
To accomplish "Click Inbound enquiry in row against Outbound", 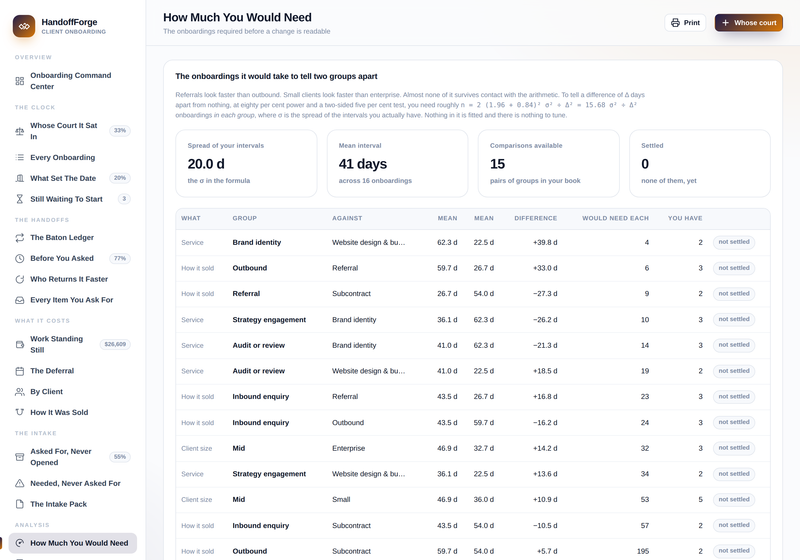I will coord(260,423).
